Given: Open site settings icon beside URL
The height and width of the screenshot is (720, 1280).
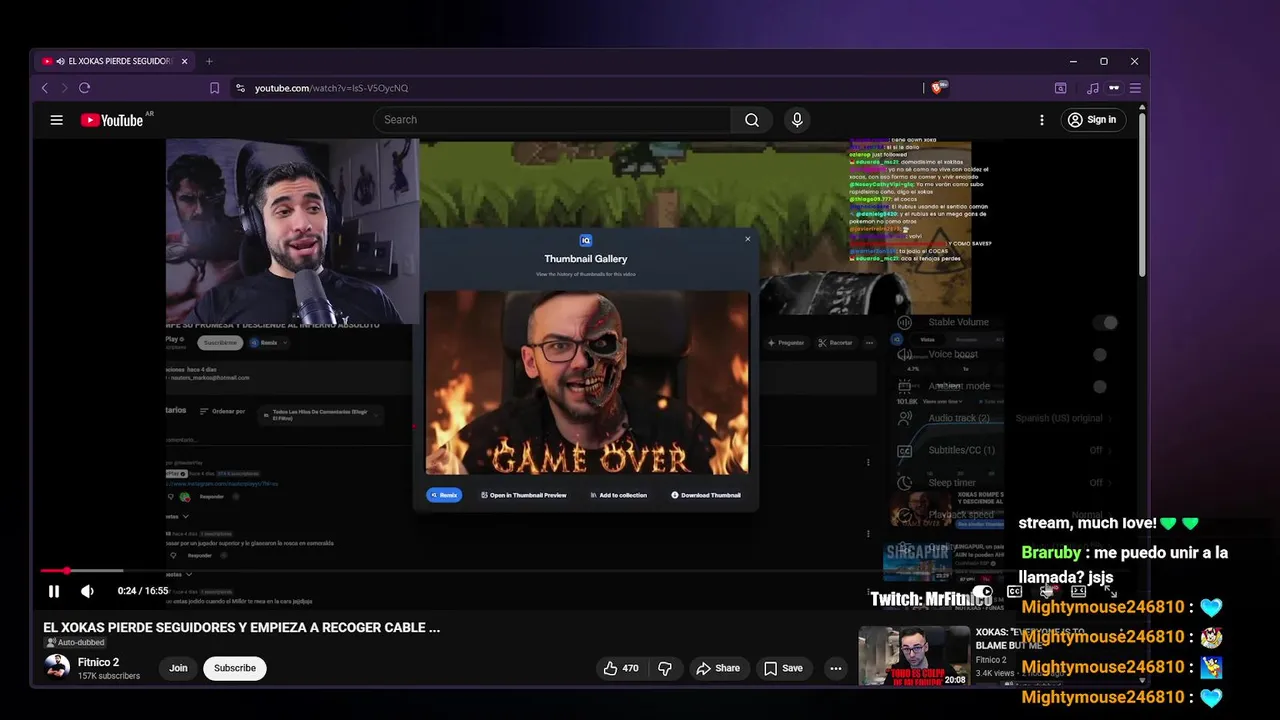Looking at the screenshot, I should tap(240, 88).
